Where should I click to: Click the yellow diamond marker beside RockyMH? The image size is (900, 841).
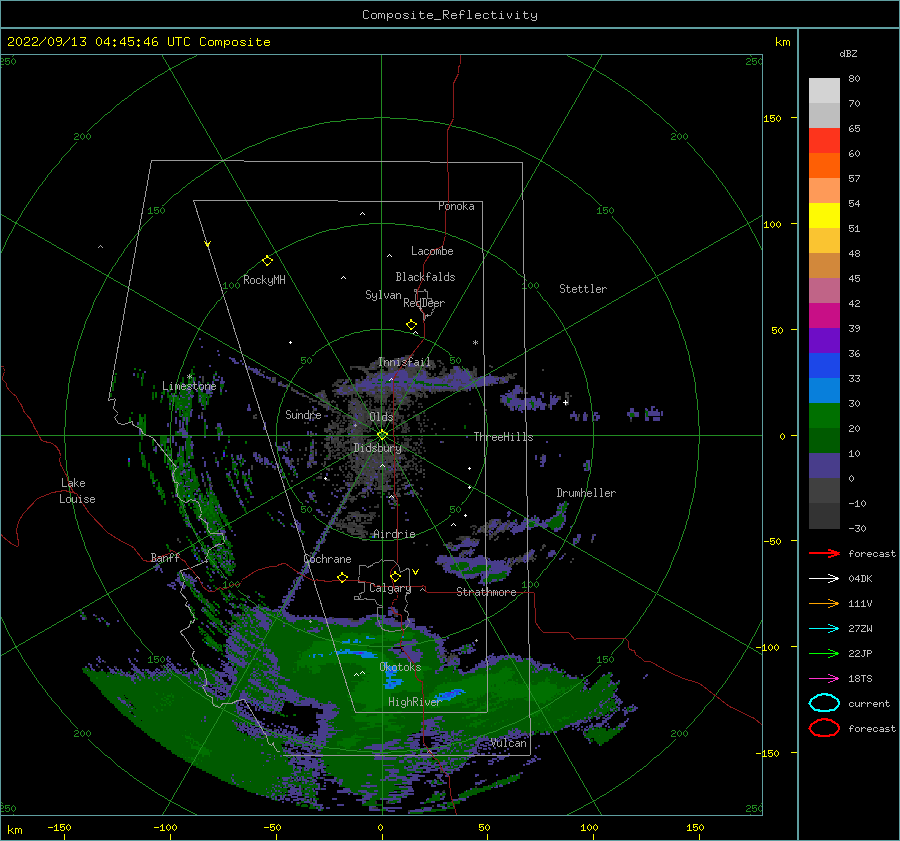pyautogui.click(x=267, y=261)
